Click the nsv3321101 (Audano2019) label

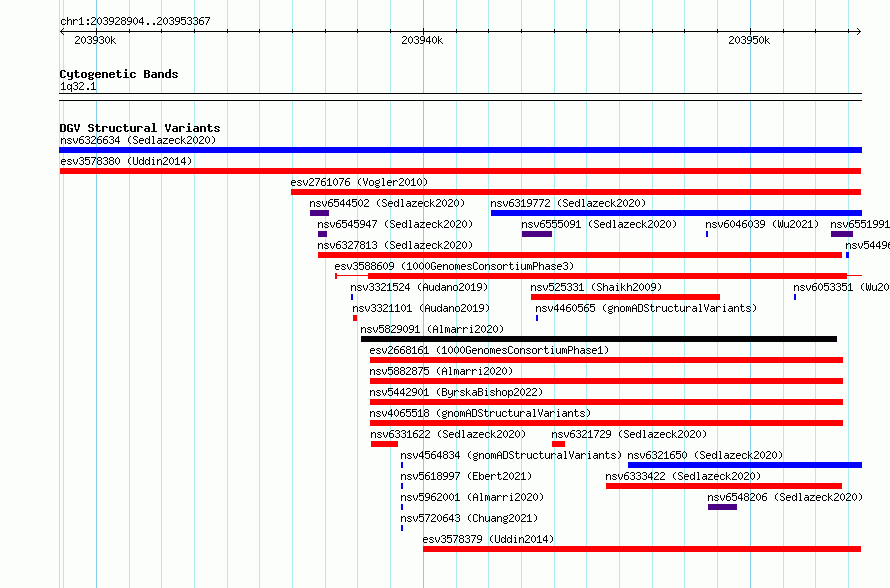tap(421, 308)
